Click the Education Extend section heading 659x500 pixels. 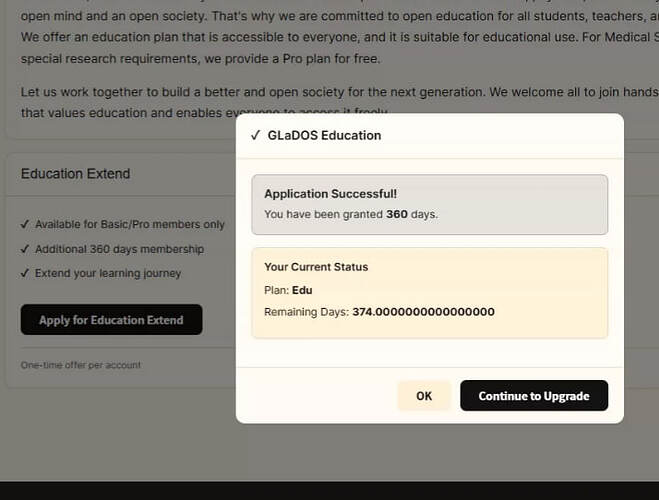click(76, 174)
